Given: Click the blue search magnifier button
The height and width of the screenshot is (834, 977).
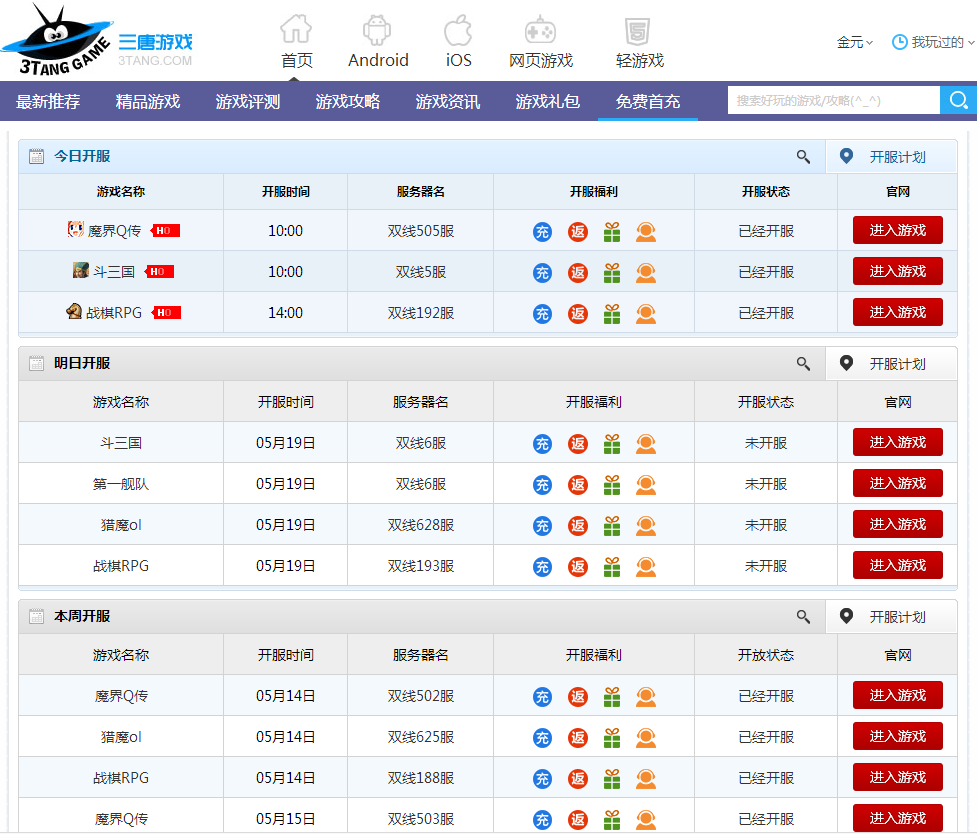Looking at the screenshot, I should [x=958, y=100].
